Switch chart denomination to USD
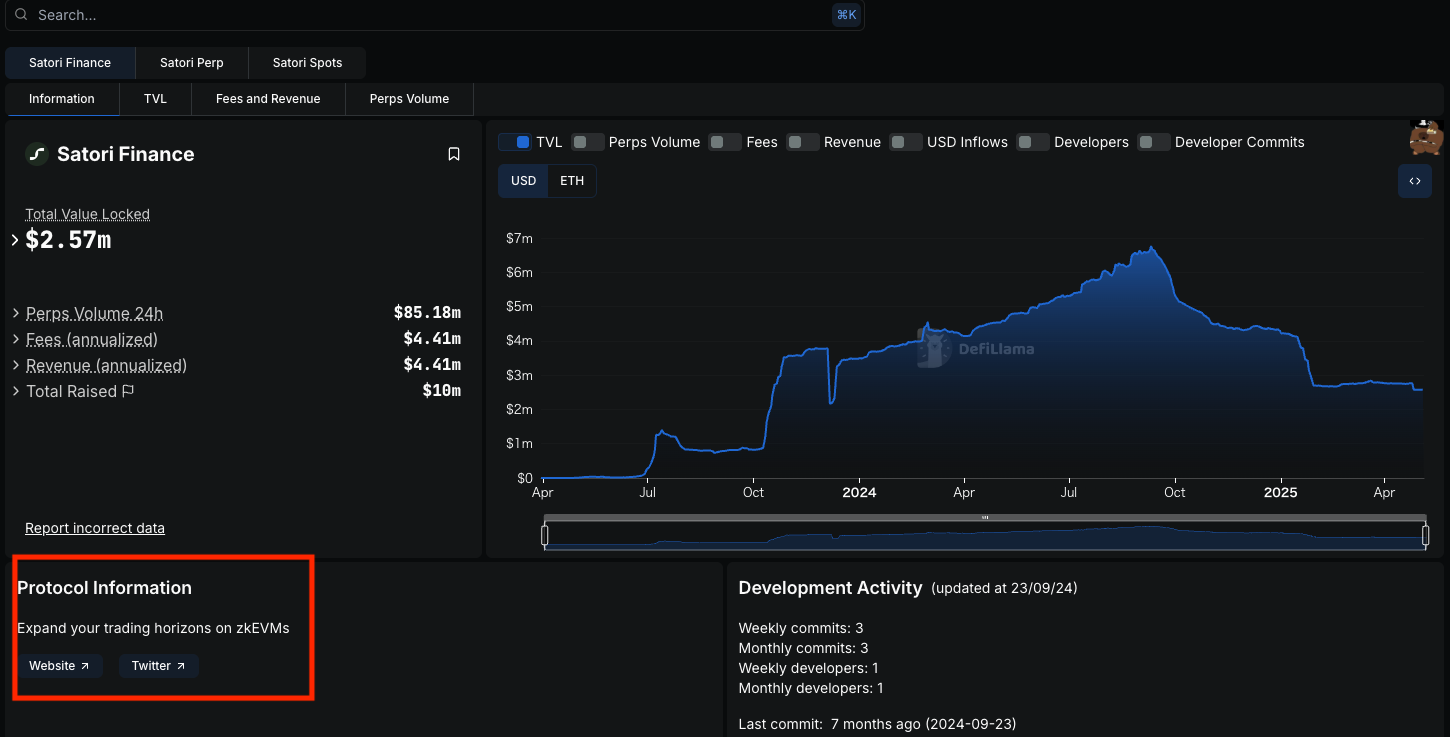 pyautogui.click(x=523, y=181)
